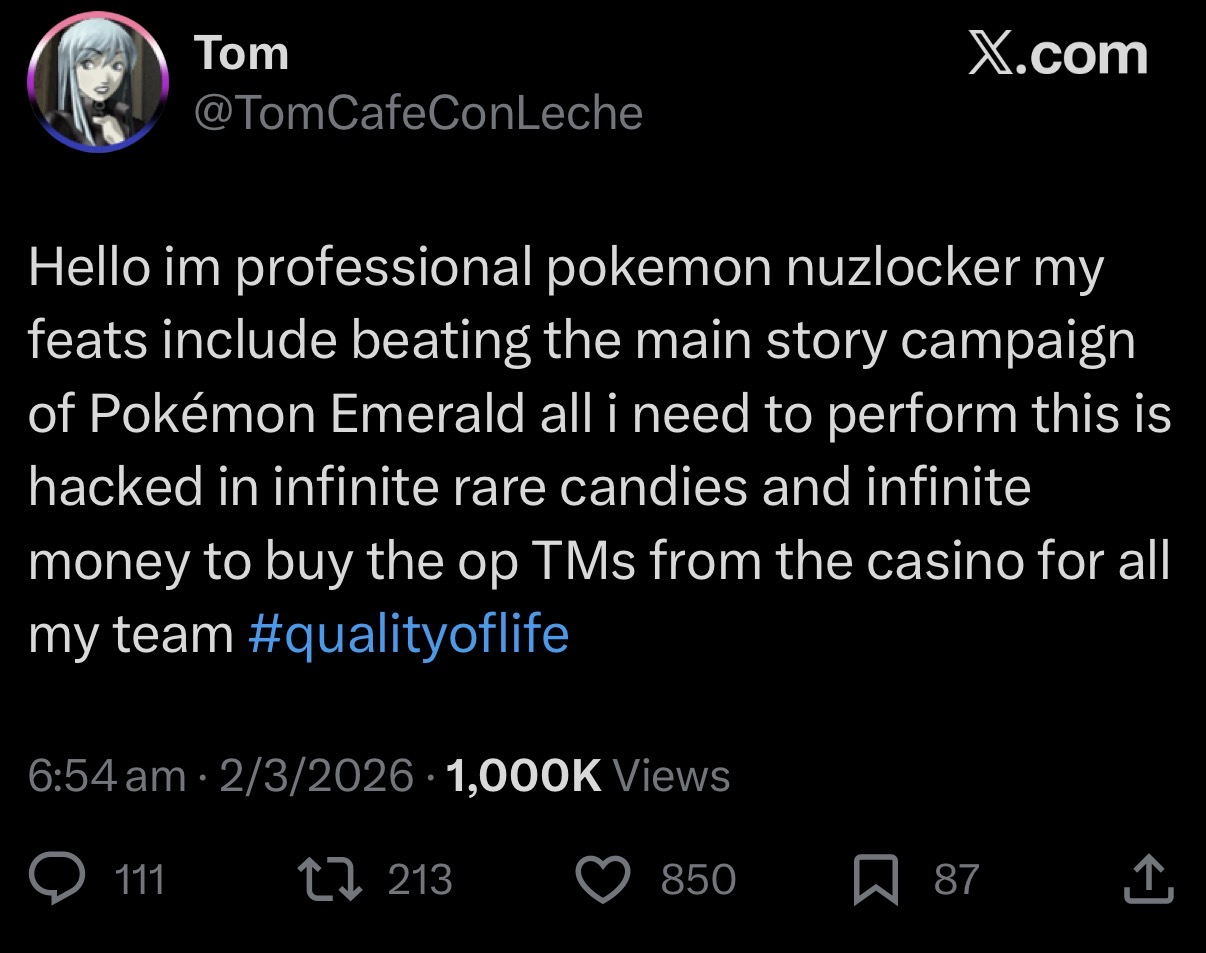Like the tweet with the heart icon

coord(604,879)
